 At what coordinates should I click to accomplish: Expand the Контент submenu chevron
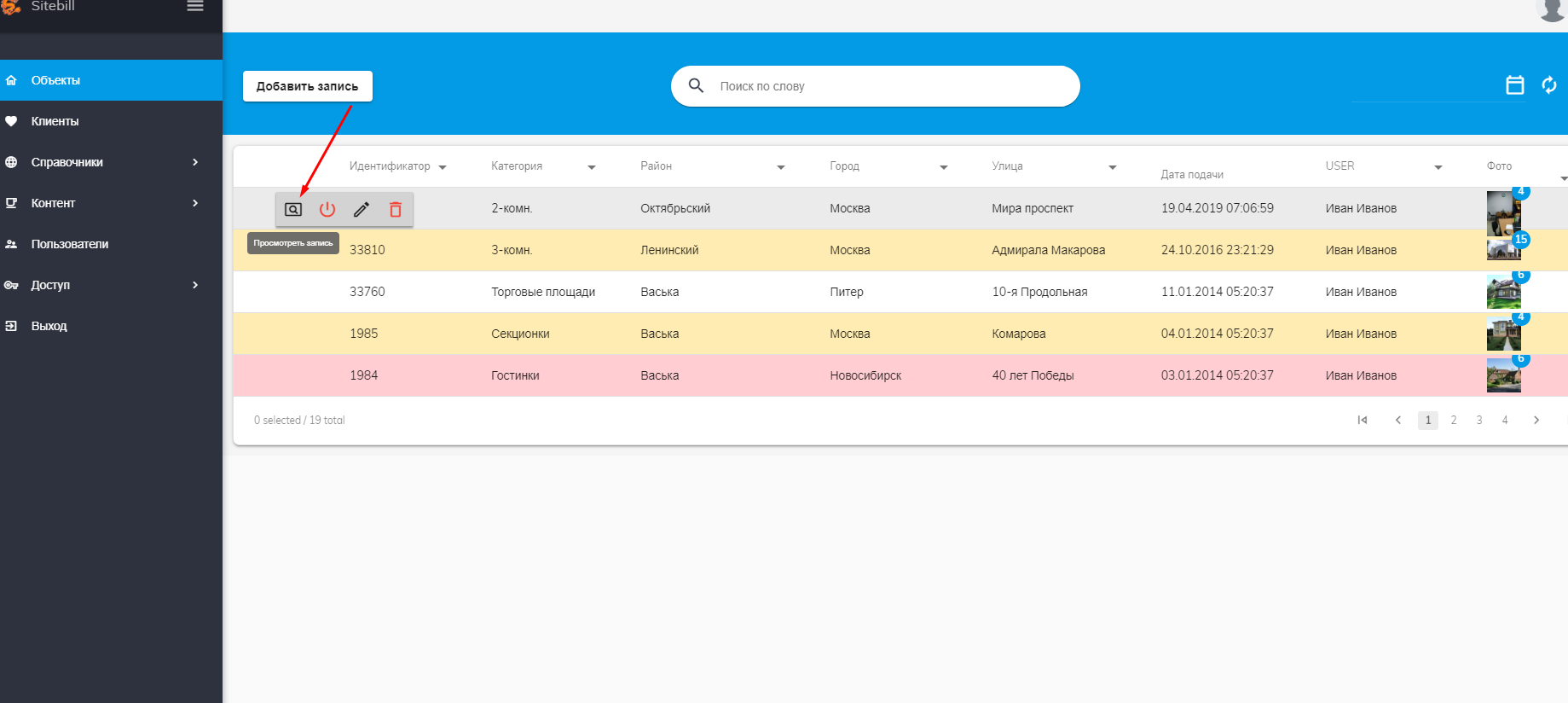195,203
